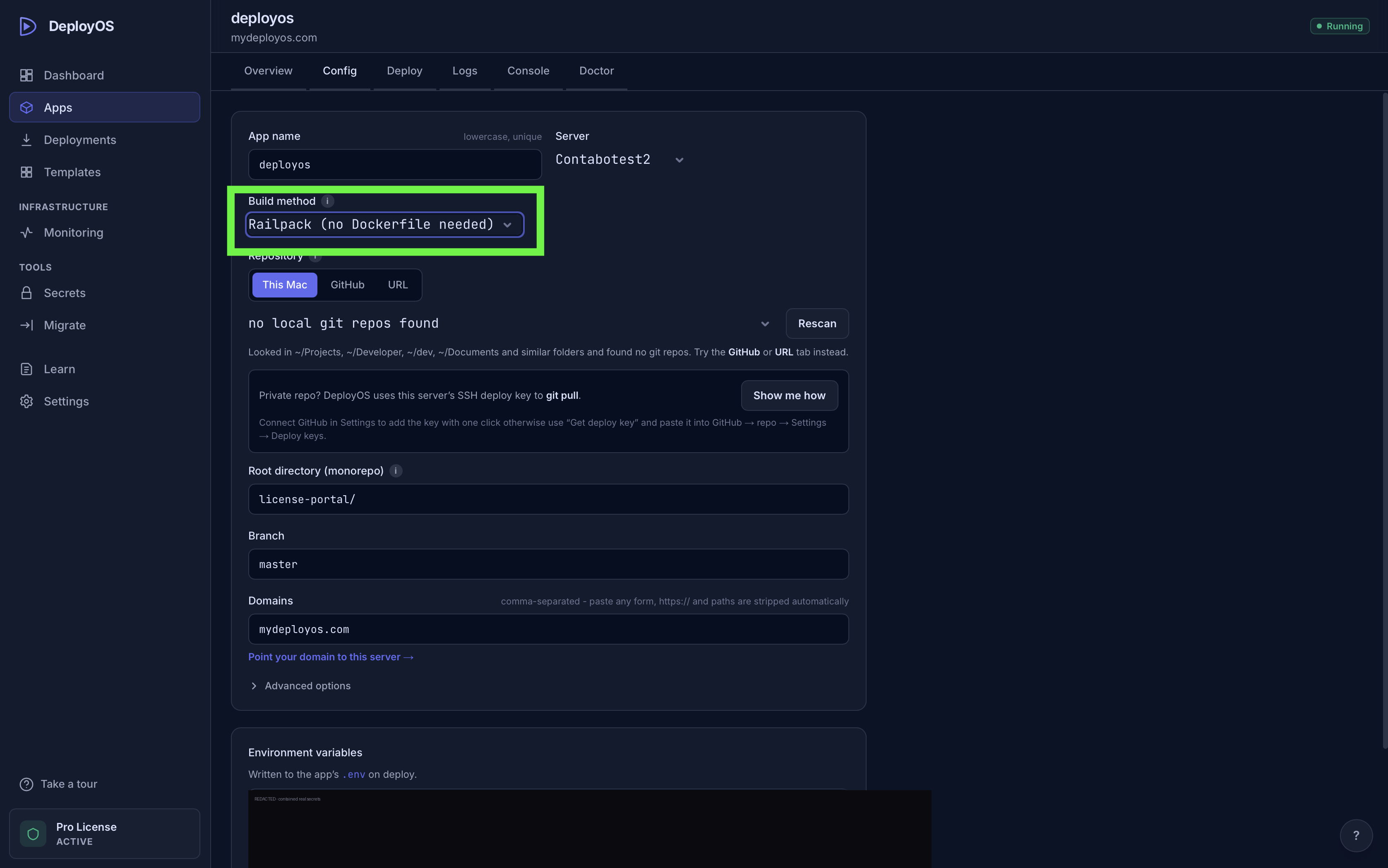Open Deployments in the sidebar
Image resolution: width=1388 pixels, height=868 pixels.
105,139
